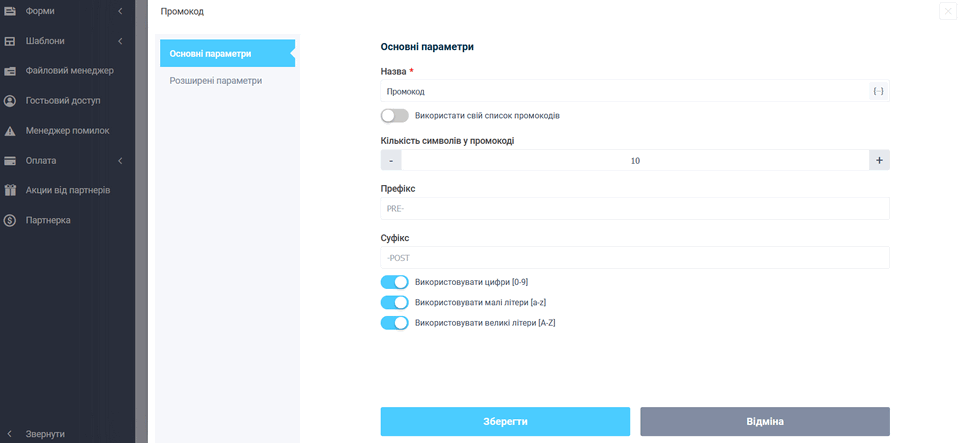Screen dimensions: 959x443
Task: Click the Guest Access user icon
Action: [x=10, y=101]
